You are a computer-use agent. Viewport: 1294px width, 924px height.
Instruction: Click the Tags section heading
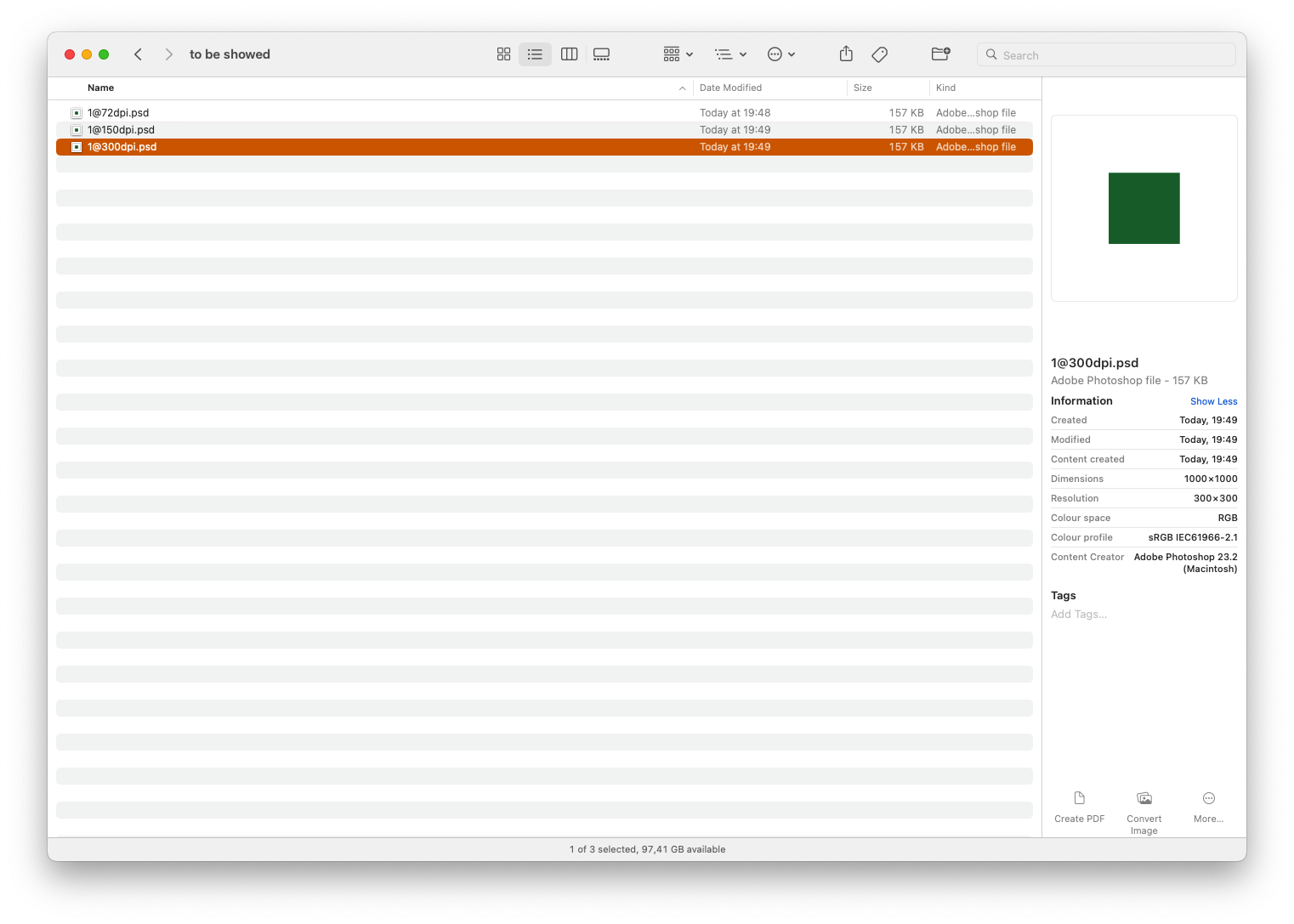tap(1063, 596)
